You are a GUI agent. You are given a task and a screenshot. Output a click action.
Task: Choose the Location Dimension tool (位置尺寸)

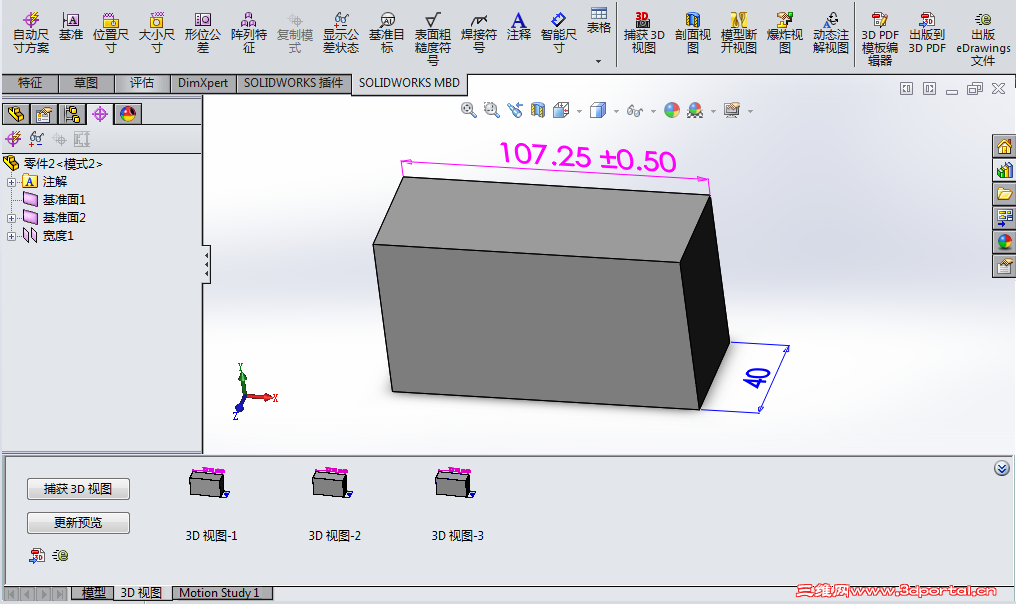(111, 32)
